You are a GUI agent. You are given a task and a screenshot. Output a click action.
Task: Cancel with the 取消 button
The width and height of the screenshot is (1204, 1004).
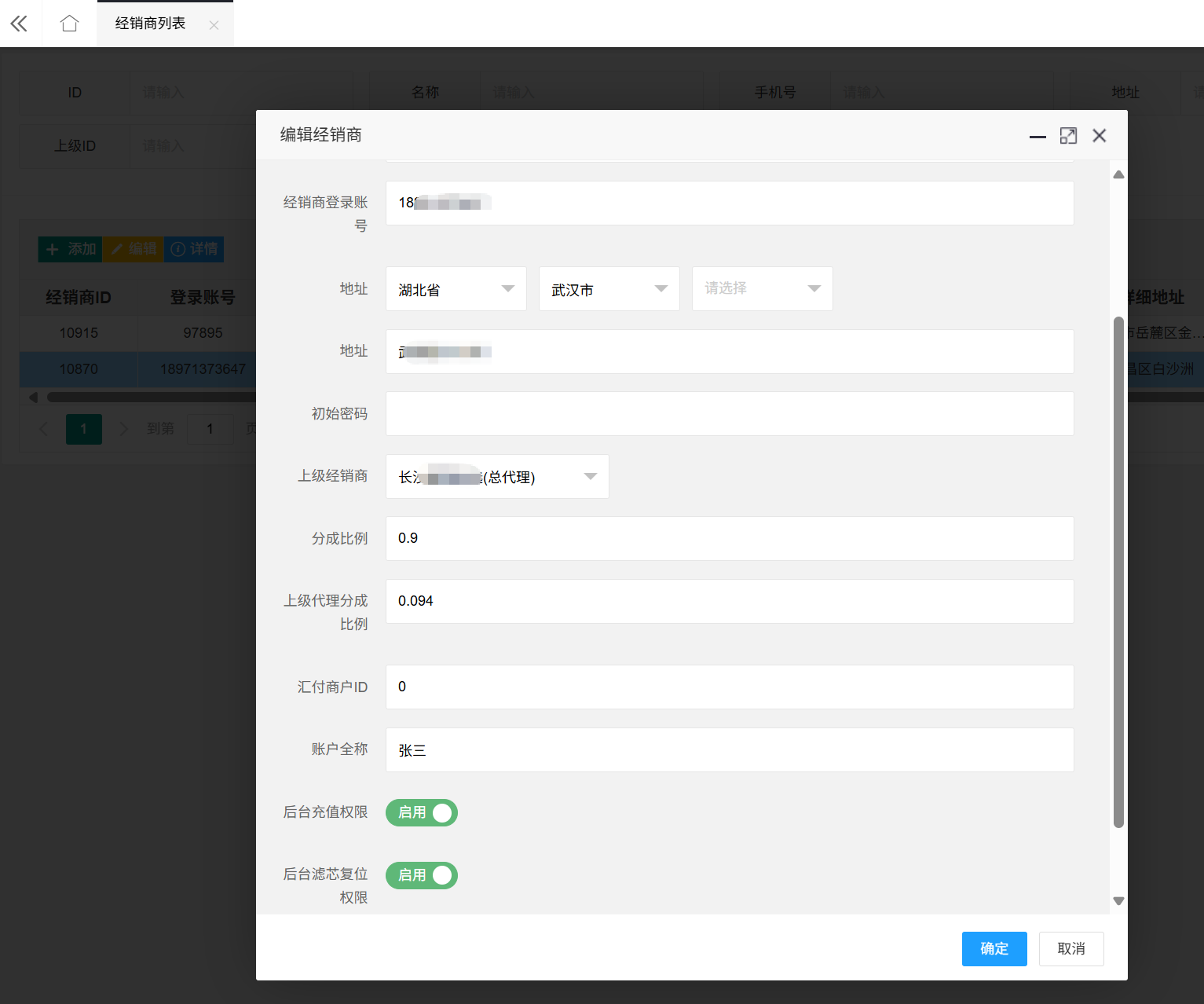coord(1071,949)
